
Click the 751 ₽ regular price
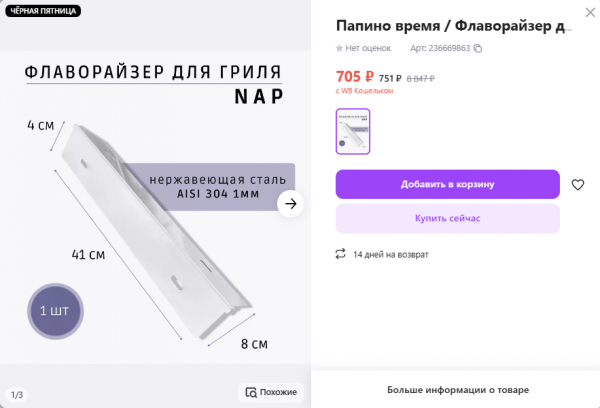(x=390, y=78)
